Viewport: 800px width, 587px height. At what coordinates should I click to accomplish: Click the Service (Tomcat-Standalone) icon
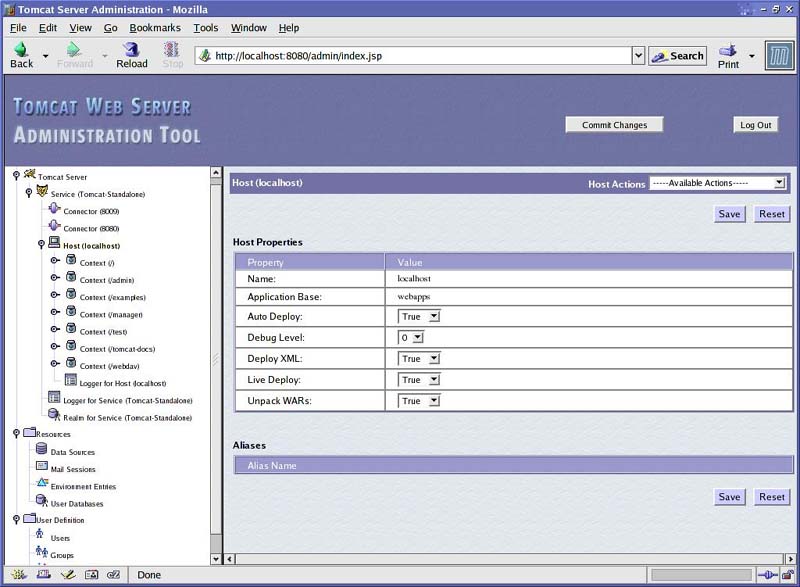tap(42, 192)
